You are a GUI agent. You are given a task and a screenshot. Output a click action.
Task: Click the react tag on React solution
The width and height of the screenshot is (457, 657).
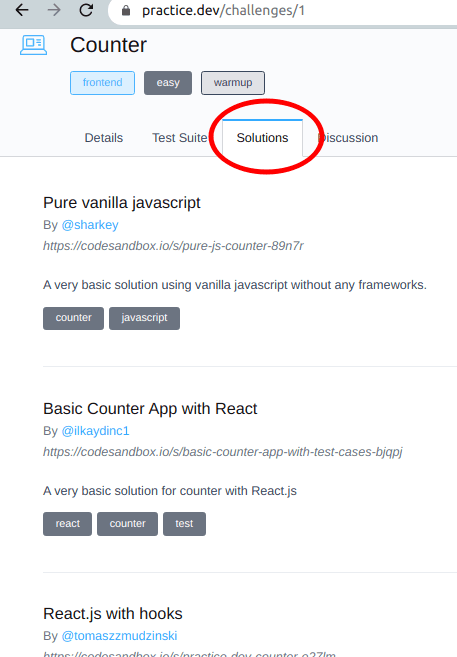(x=67, y=524)
